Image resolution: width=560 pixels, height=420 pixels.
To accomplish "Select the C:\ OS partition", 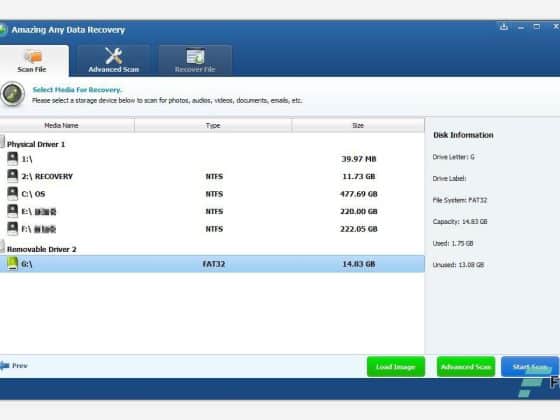I will [x=212, y=194].
